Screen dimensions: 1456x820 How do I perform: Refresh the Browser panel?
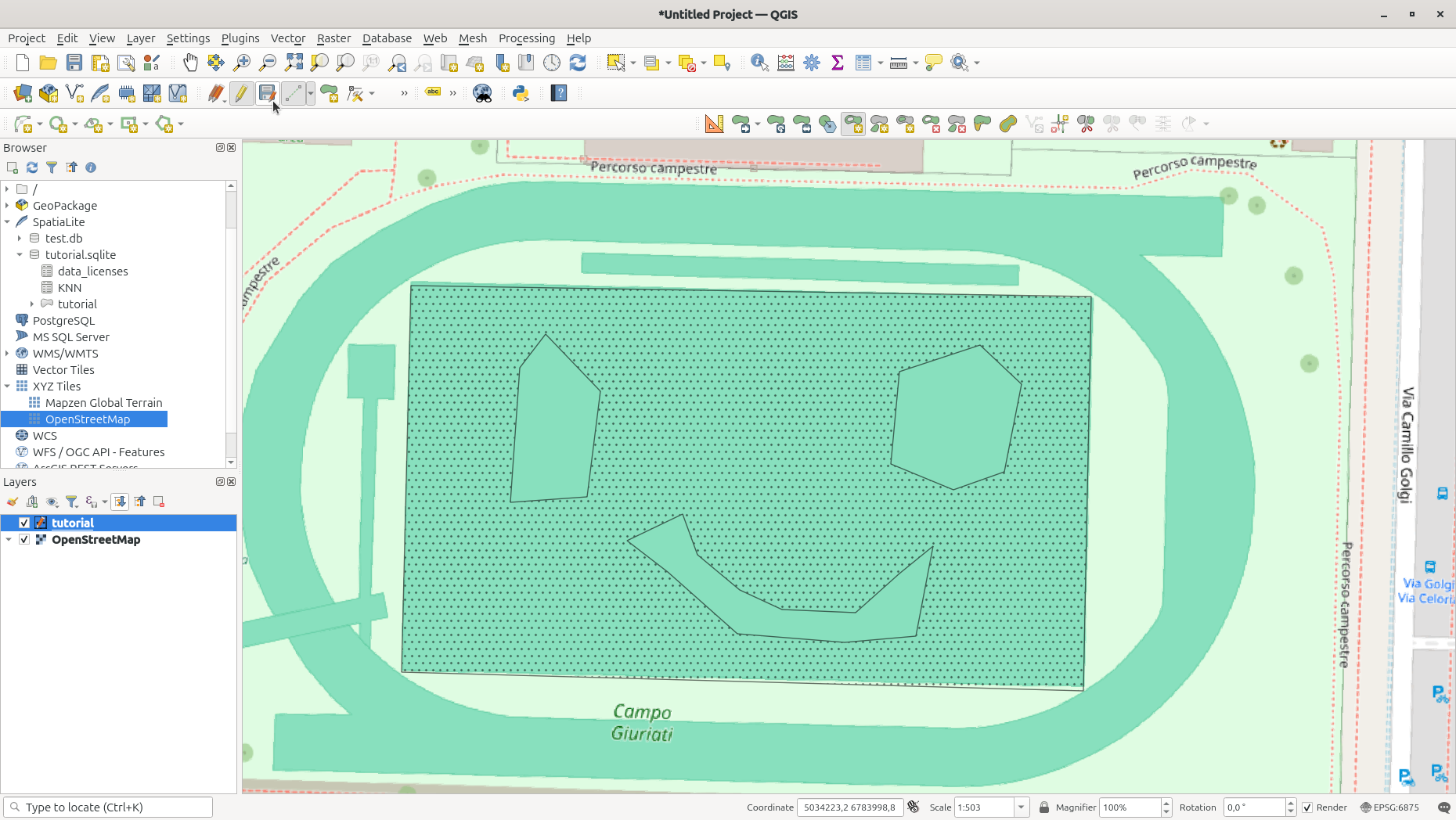[32, 167]
